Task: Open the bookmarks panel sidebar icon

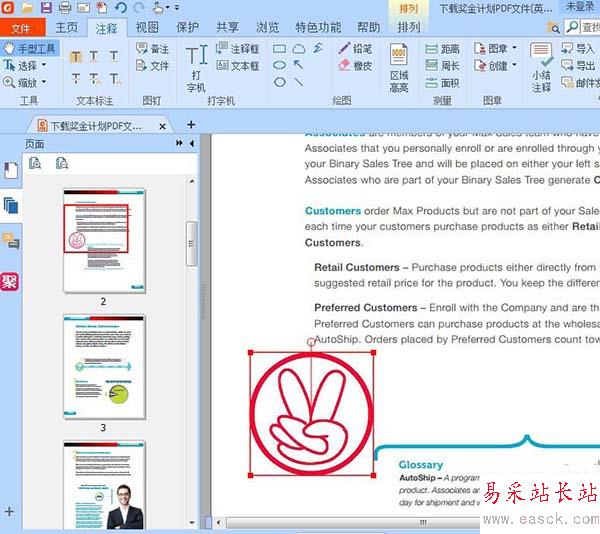Action: point(11,171)
